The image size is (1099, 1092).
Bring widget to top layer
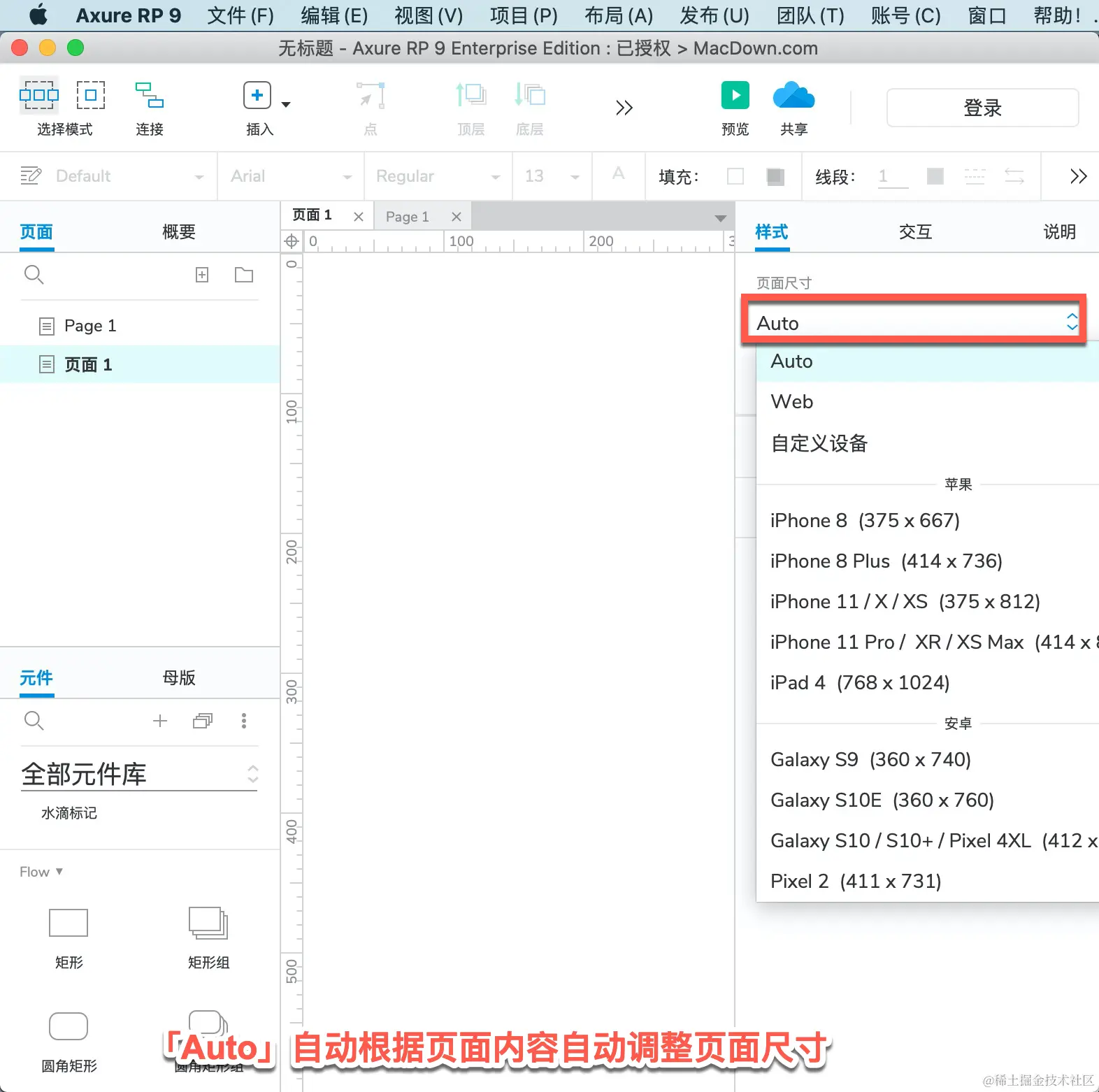(471, 95)
